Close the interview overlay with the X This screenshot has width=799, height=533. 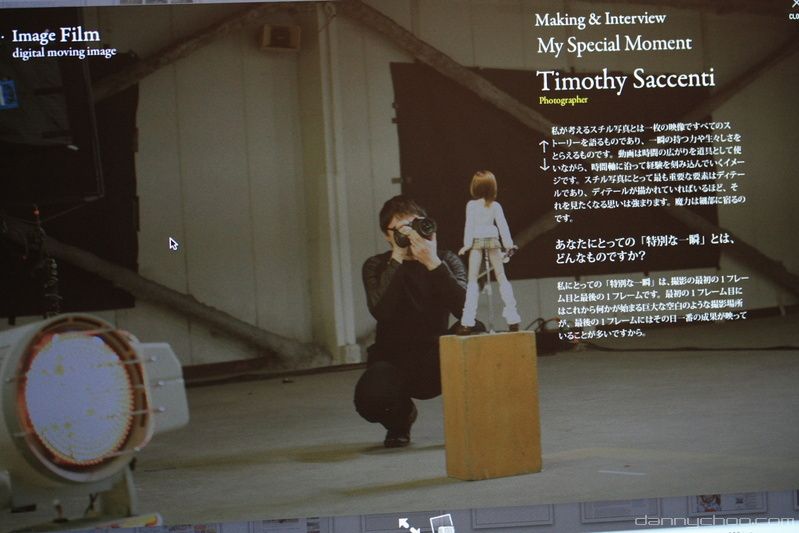[792, 7]
